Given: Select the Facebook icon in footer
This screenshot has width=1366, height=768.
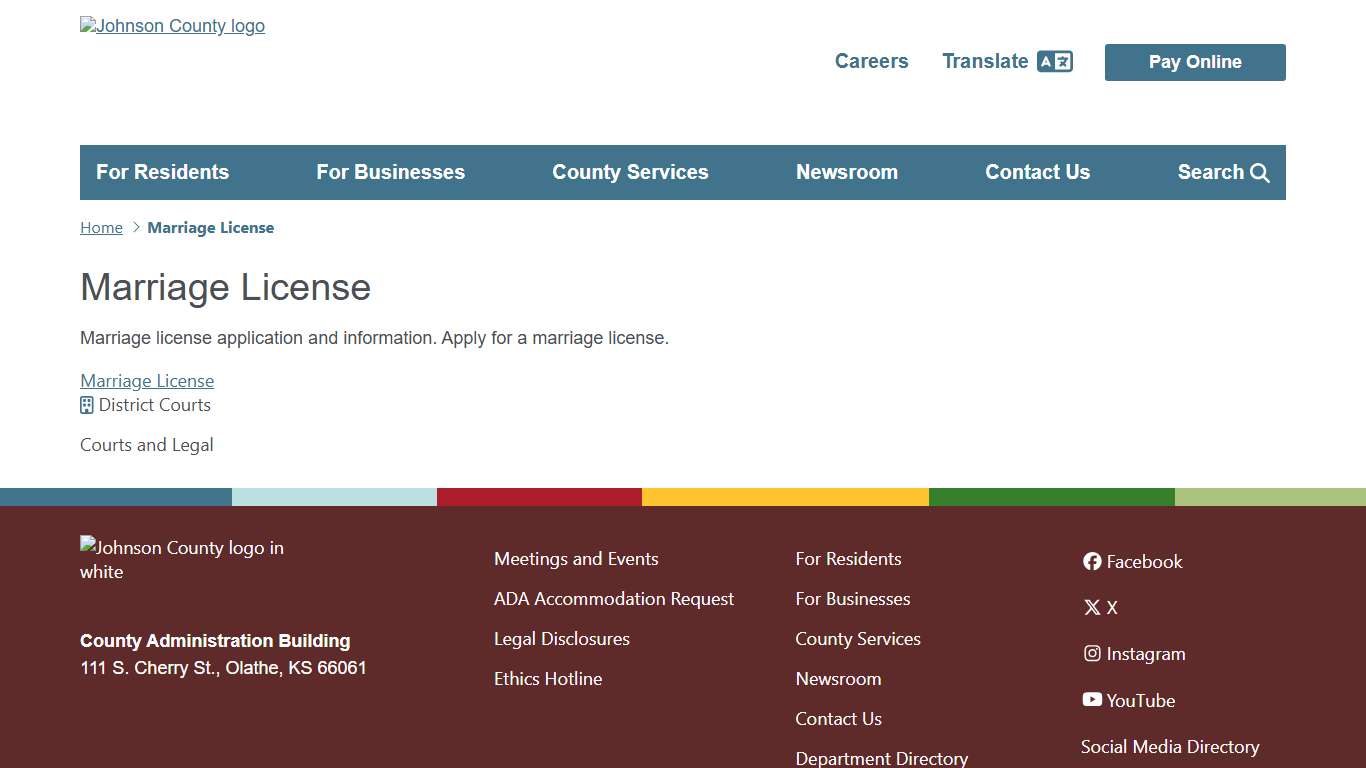Looking at the screenshot, I should pos(1092,561).
